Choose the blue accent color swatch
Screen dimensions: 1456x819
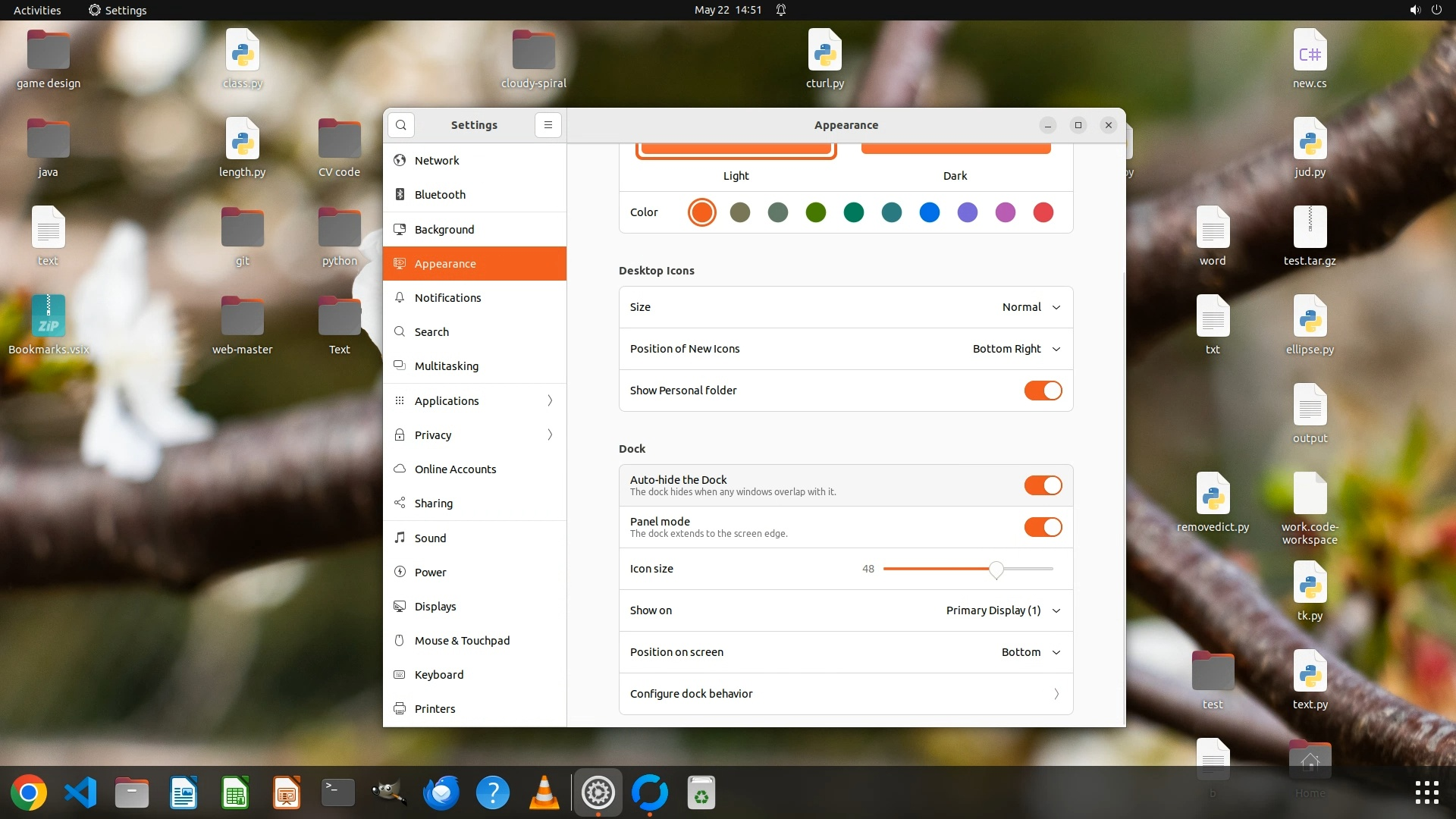(929, 212)
